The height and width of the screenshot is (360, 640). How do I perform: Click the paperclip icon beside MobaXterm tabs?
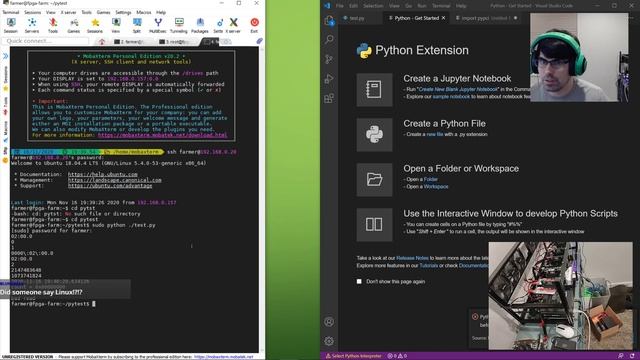click(x=259, y=41)
